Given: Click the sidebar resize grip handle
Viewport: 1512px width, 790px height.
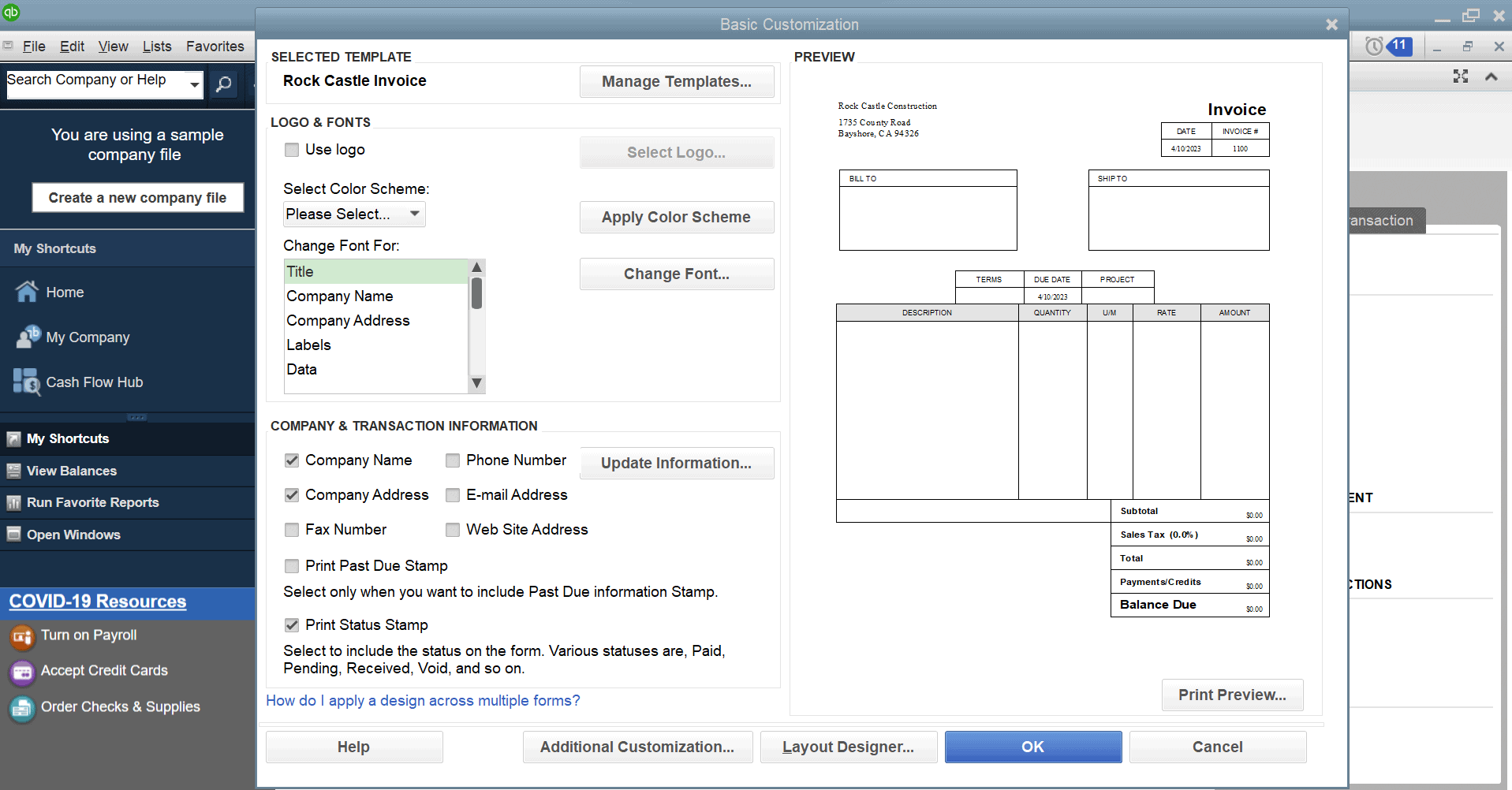Looking at the screenshot, I should [136, 417].
